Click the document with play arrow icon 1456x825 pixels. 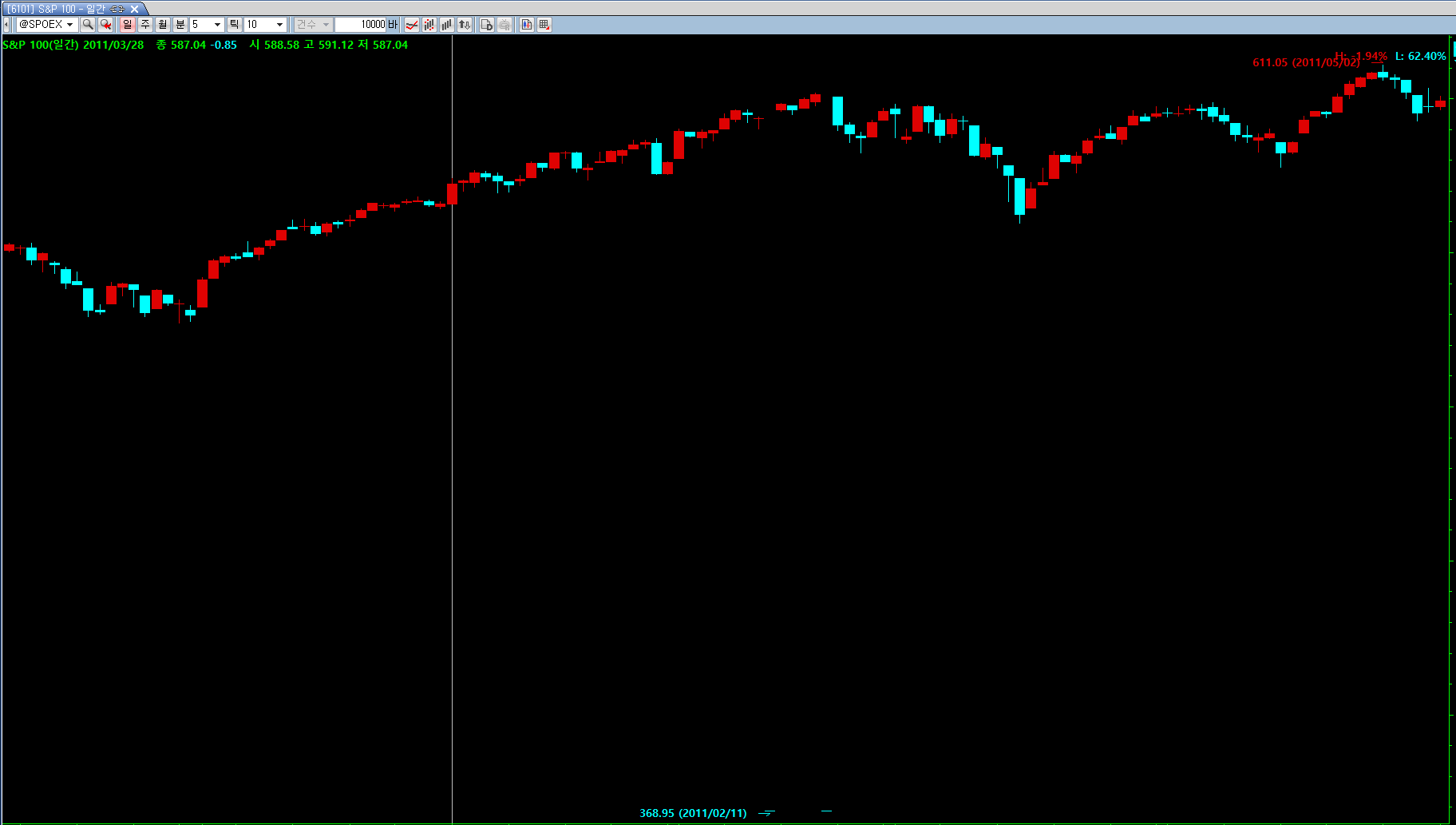[x=487, y=25]
